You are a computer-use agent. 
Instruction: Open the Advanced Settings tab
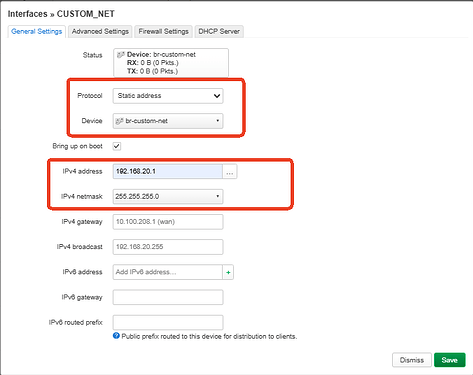[x=100, y=31]
